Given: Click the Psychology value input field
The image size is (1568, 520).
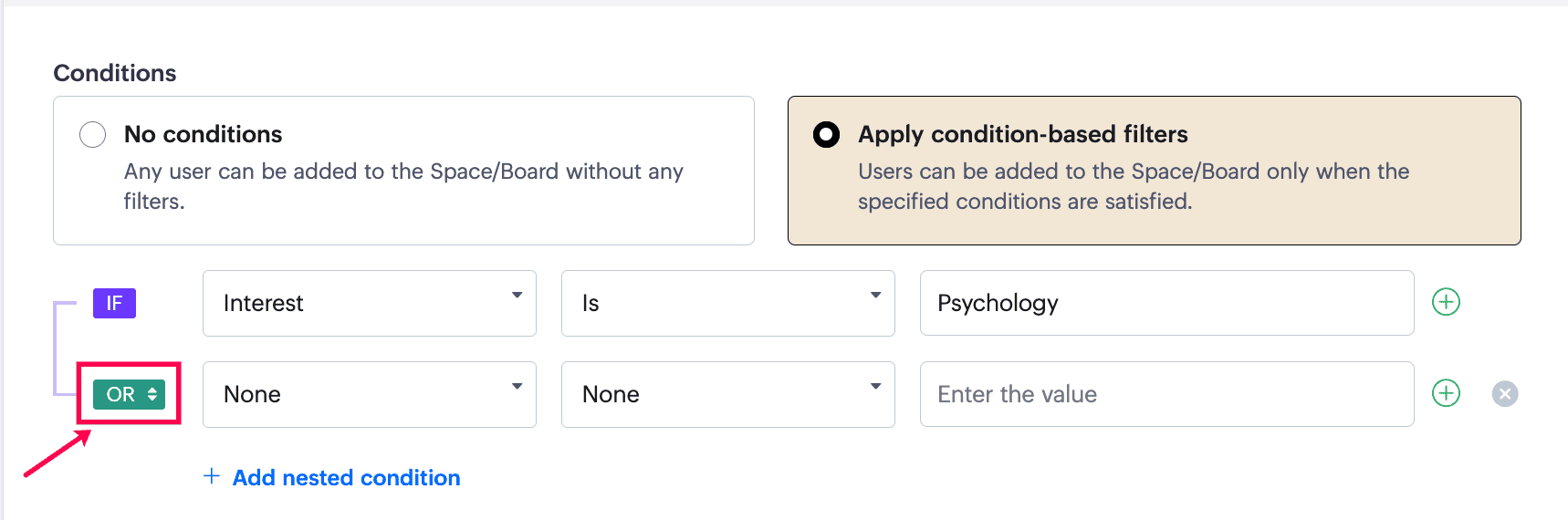Looking at the screenshot, I should click(x=1166, y=303).
